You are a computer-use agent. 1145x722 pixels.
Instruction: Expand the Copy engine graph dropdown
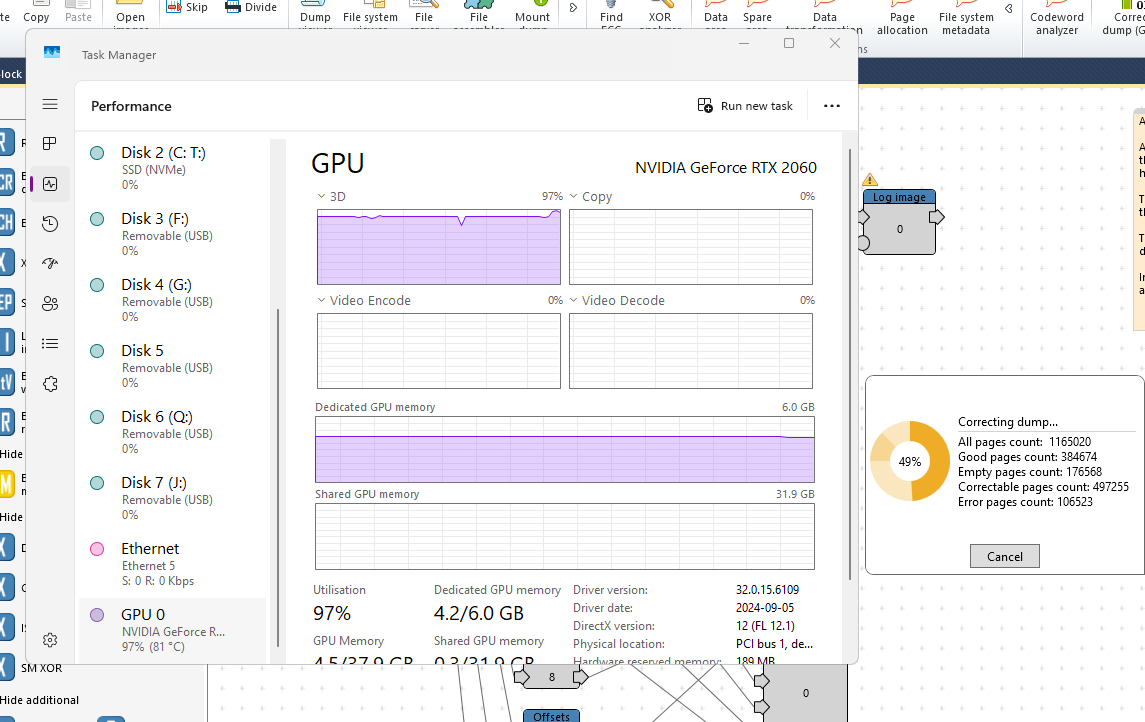point(591,196)
